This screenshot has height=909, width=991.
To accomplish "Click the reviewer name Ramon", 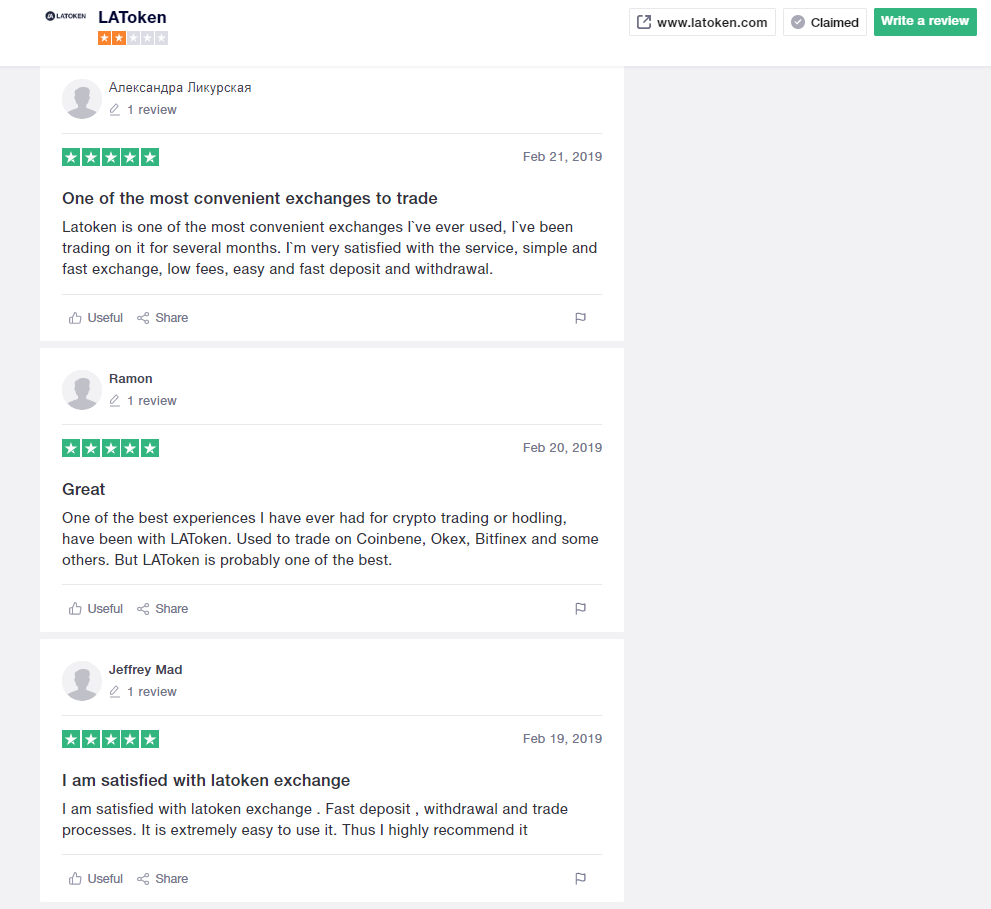I will (x=131, y=379).
